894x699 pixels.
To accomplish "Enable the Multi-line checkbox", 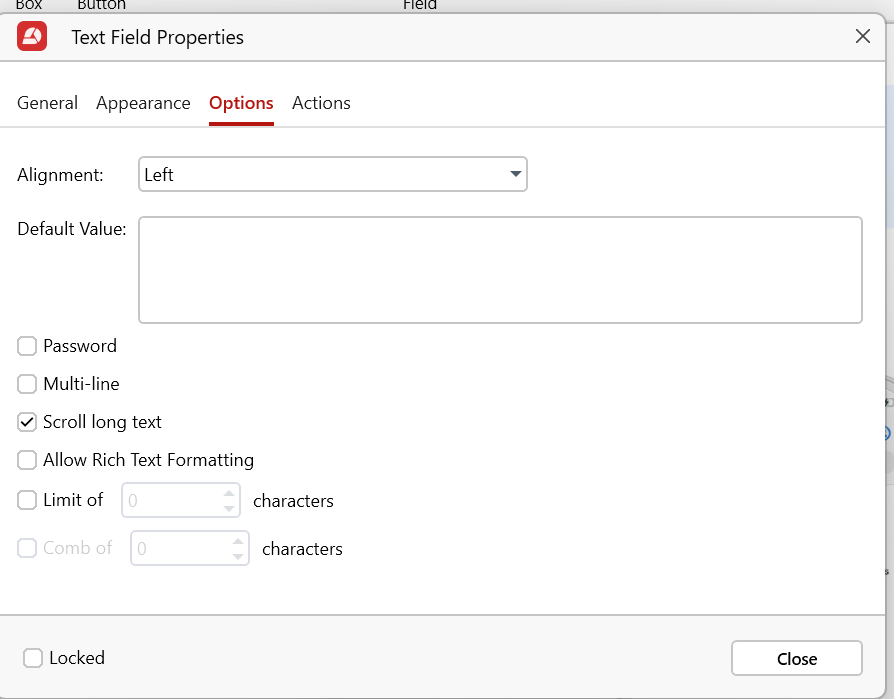I will [x=27, y=384].
